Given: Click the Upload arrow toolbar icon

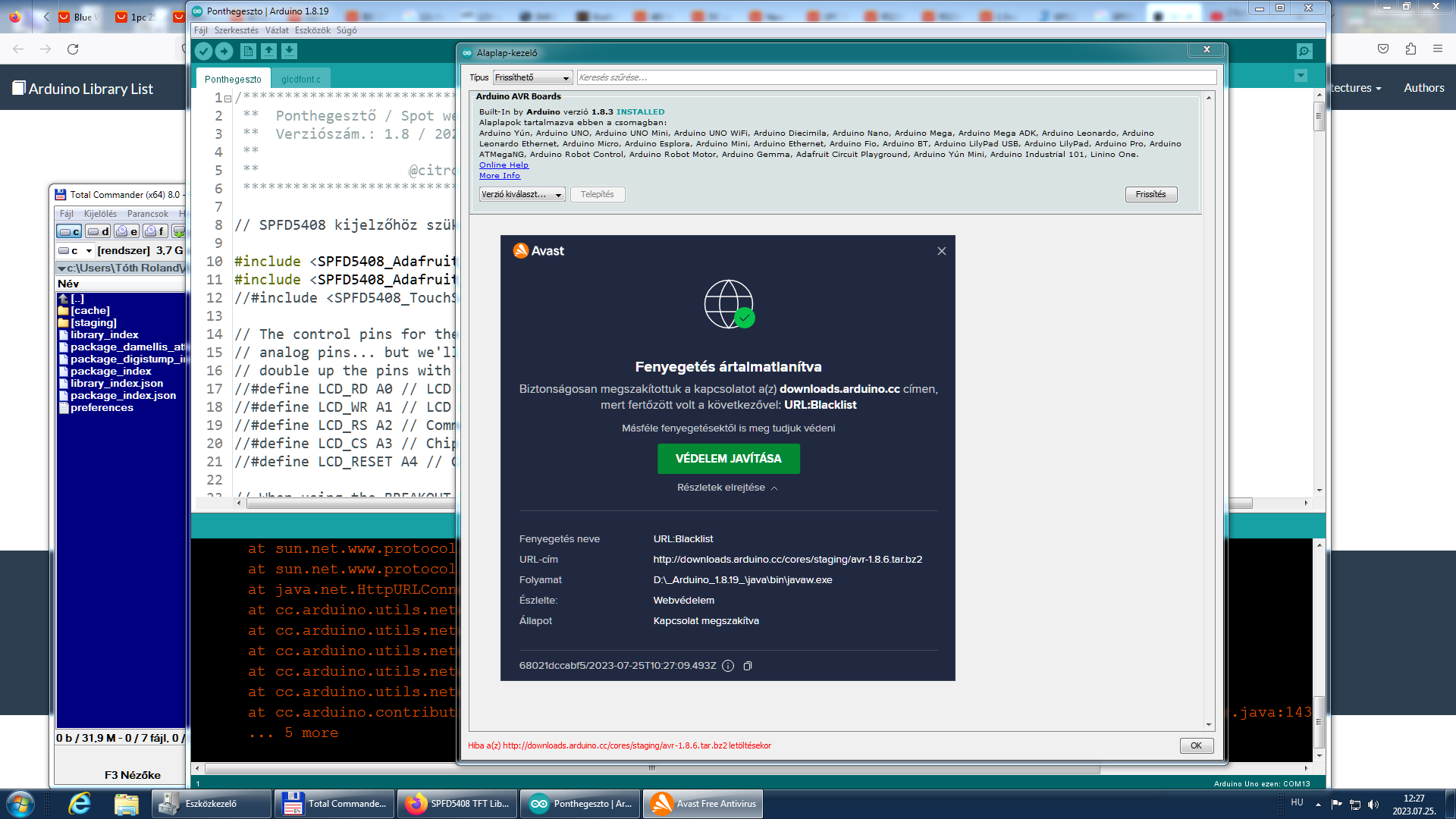Looking at the screenshot, I should click(x=224, y=51).
